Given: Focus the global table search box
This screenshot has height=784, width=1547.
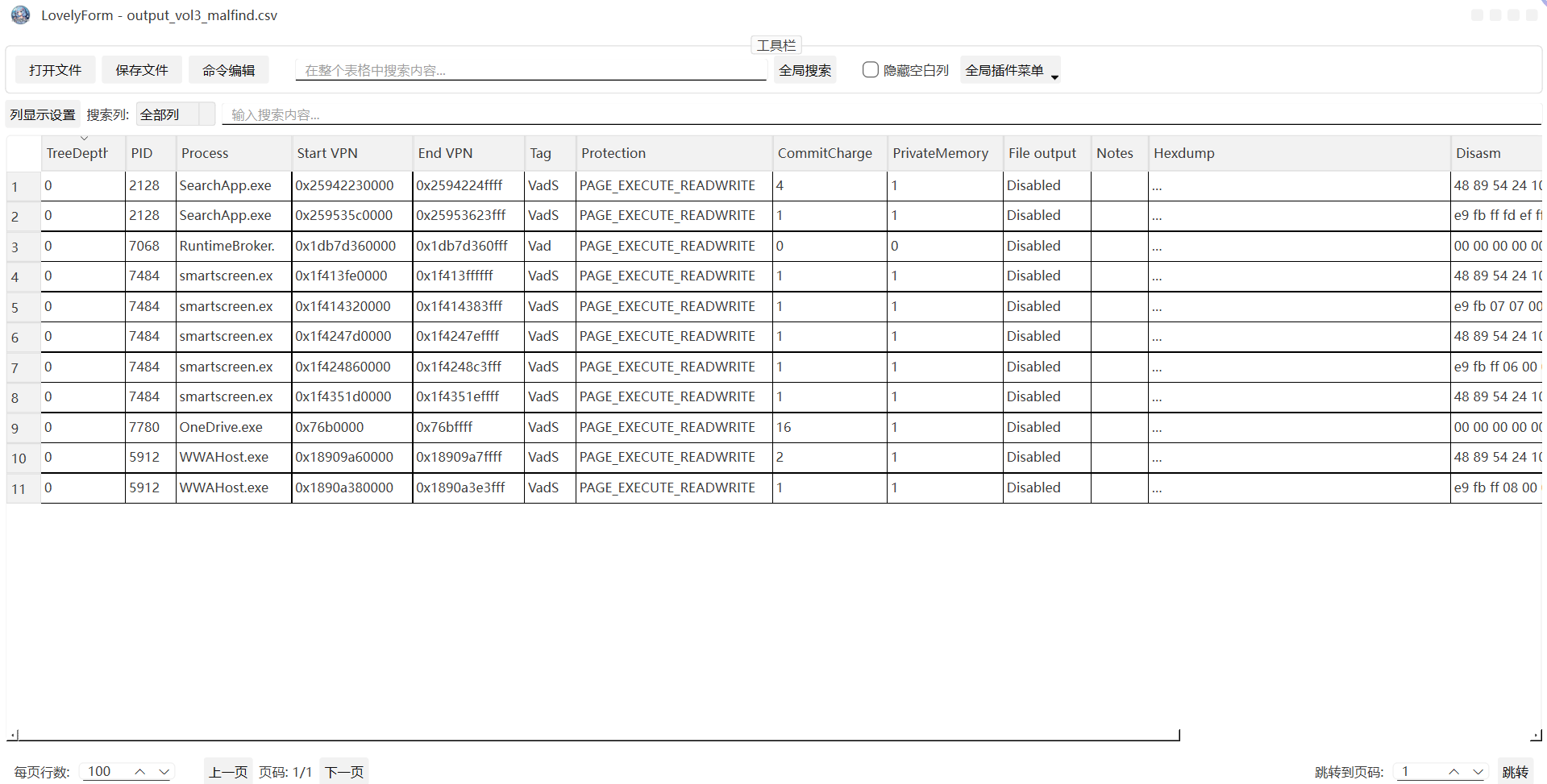Looking at the screenshot, I should (x=531, y=70).
